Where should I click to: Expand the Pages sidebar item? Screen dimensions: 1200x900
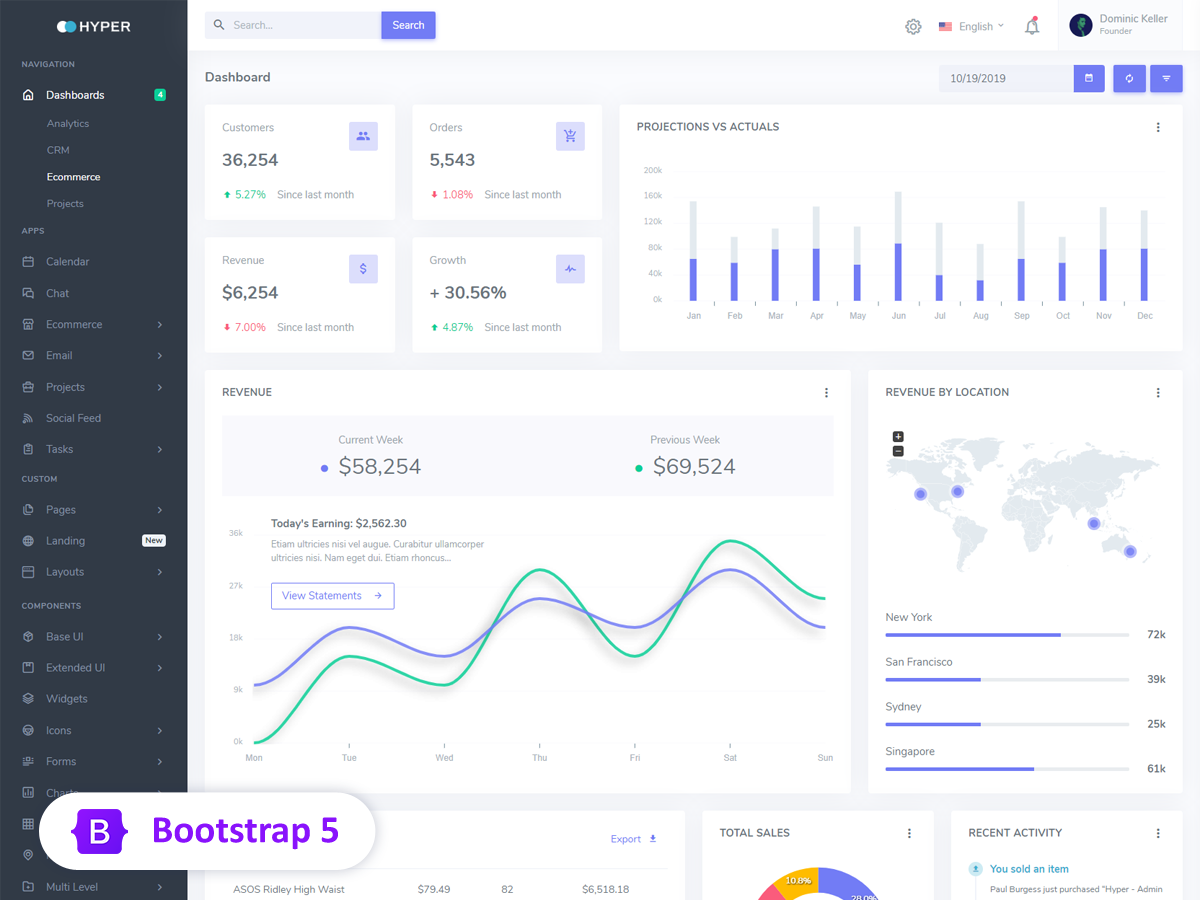92,510
